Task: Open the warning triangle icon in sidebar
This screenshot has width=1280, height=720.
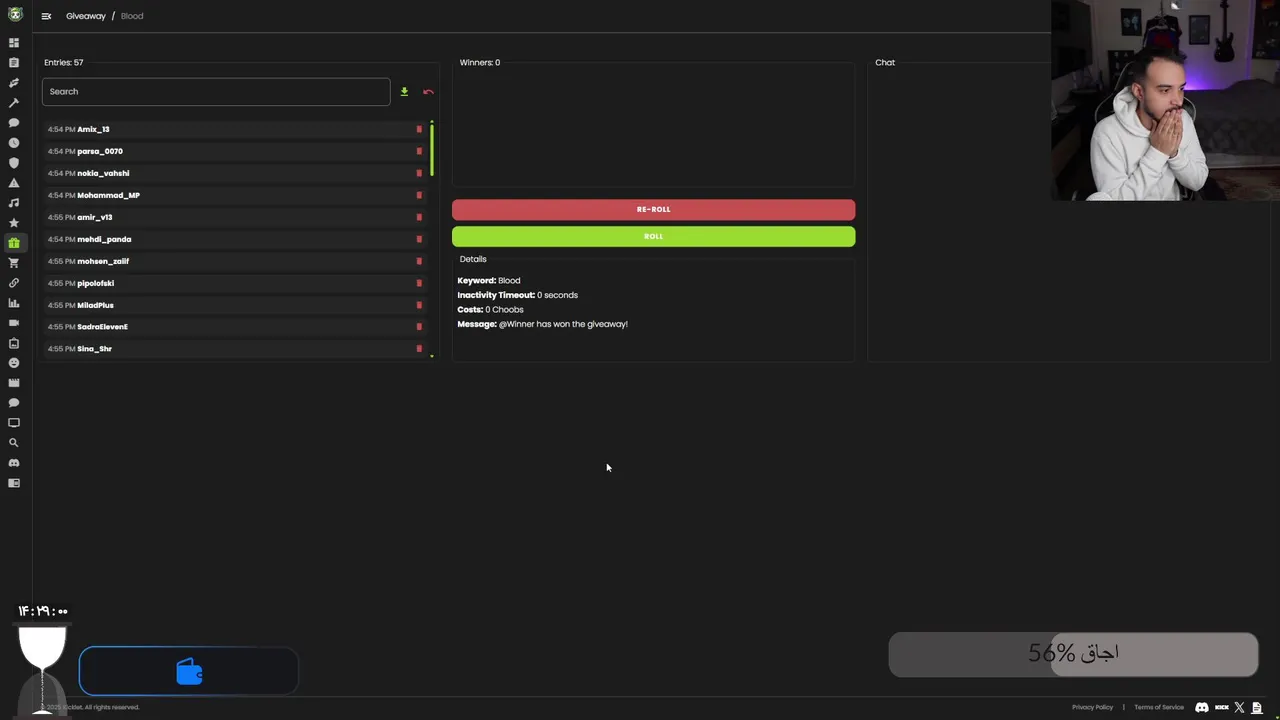Action: point(14,183)
